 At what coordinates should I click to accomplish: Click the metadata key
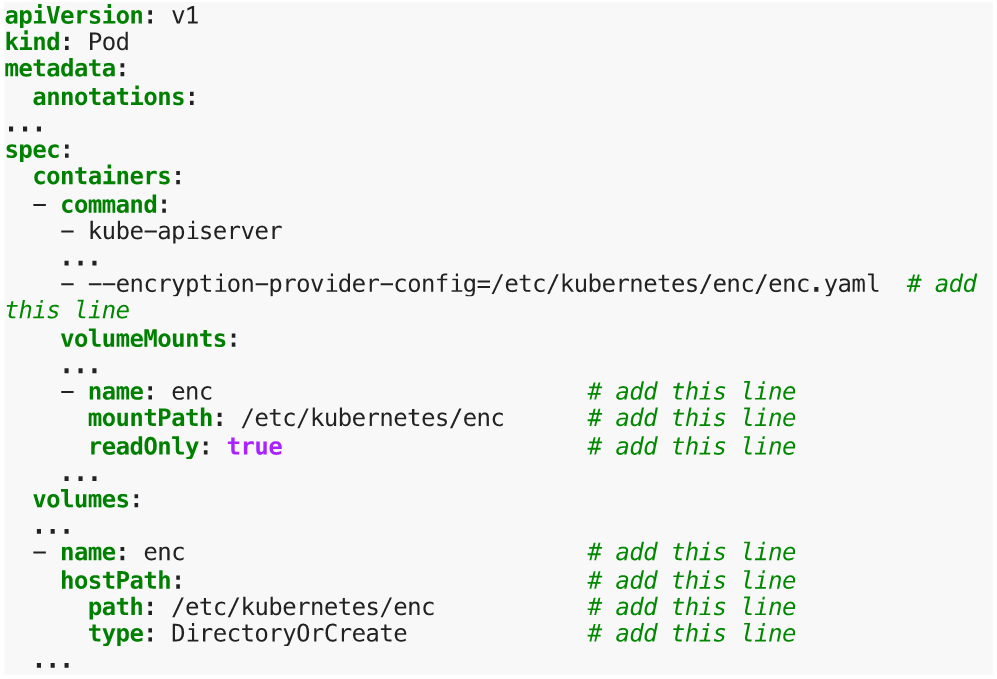61,70
